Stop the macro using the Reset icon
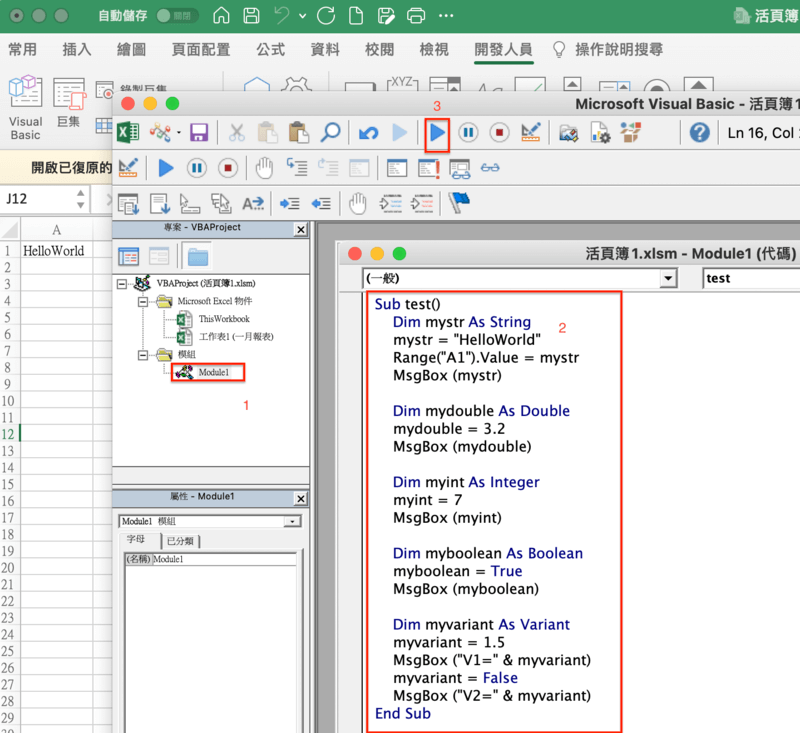This screenshot has width=800, height=733. (x=498, y=135)
